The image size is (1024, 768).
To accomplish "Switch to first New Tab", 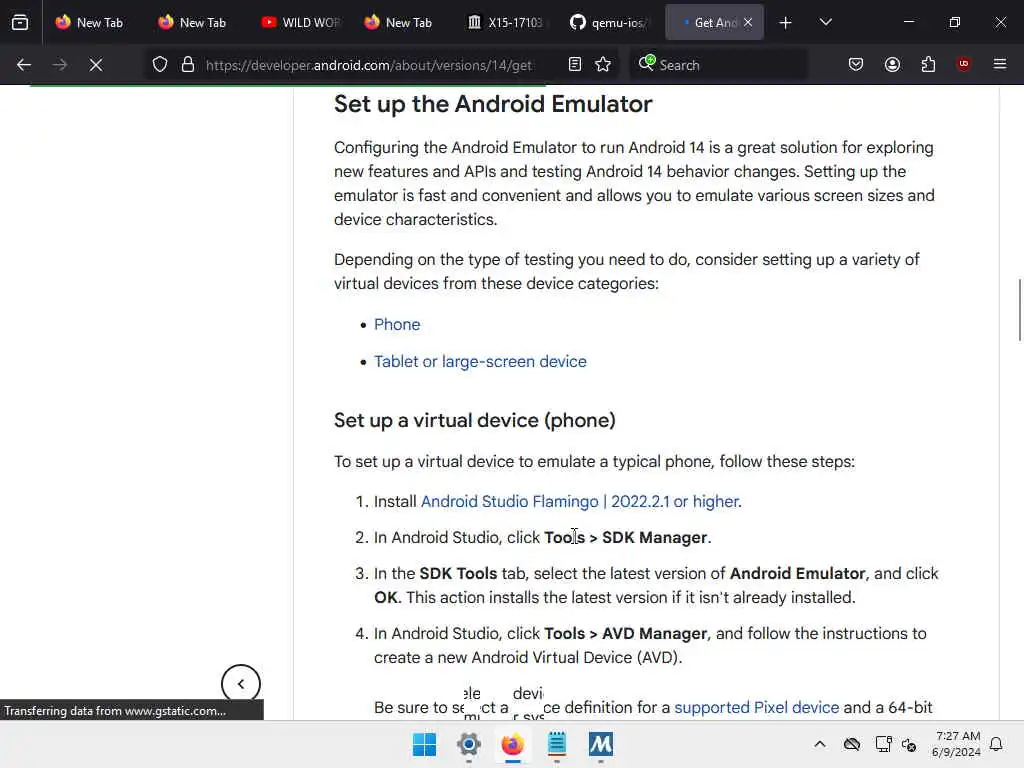I will [90, 23].
